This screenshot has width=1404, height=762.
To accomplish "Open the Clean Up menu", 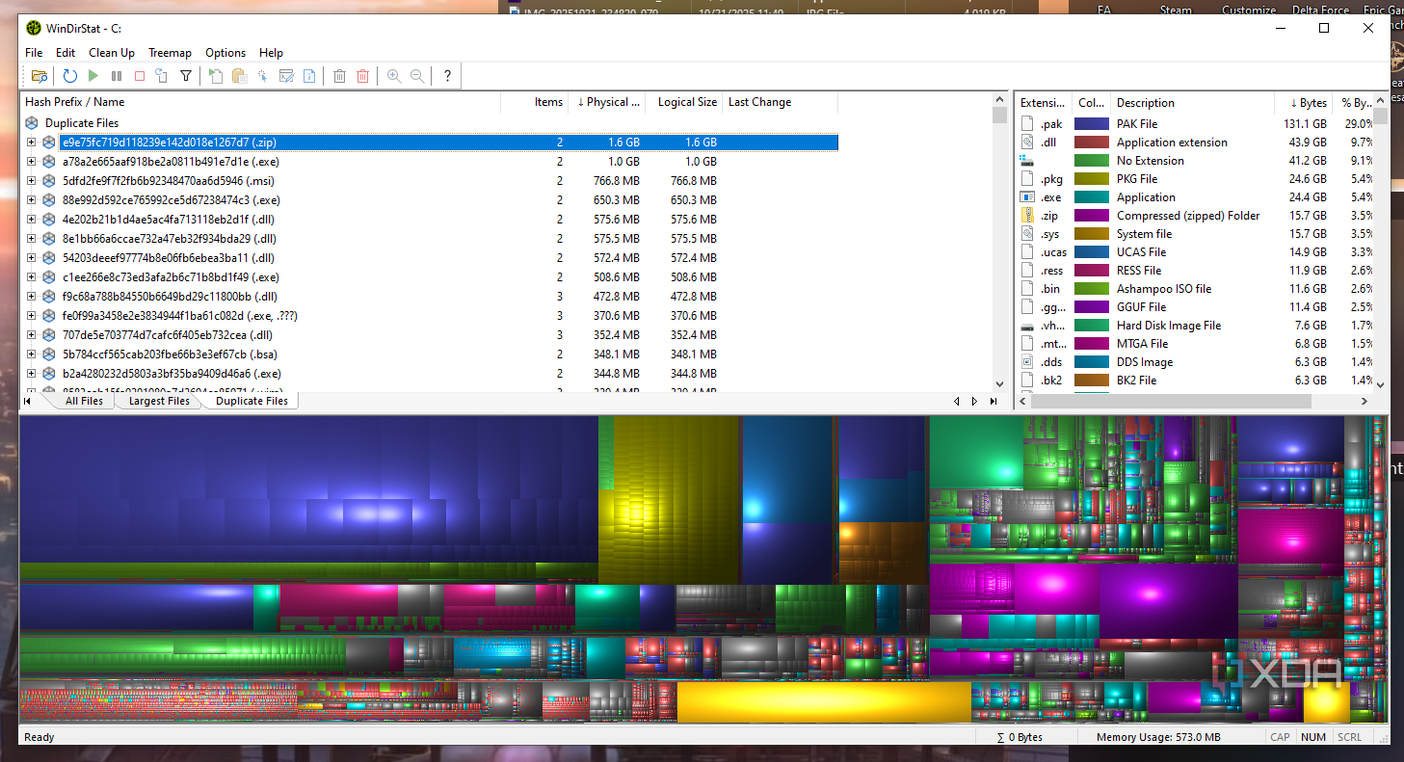I will (x=112, y=53).
